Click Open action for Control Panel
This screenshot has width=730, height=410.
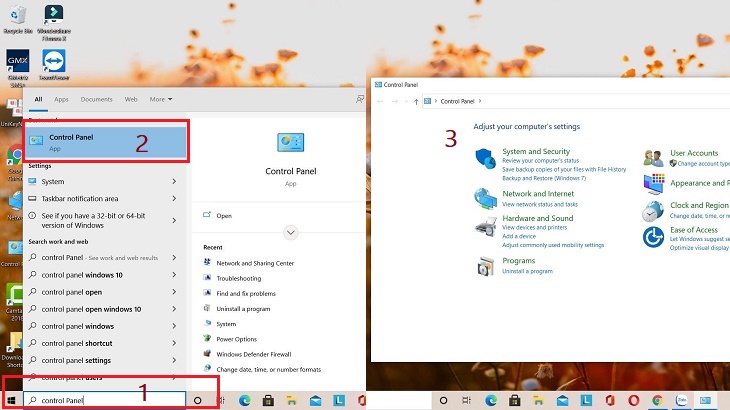click(x=224, y=215)
